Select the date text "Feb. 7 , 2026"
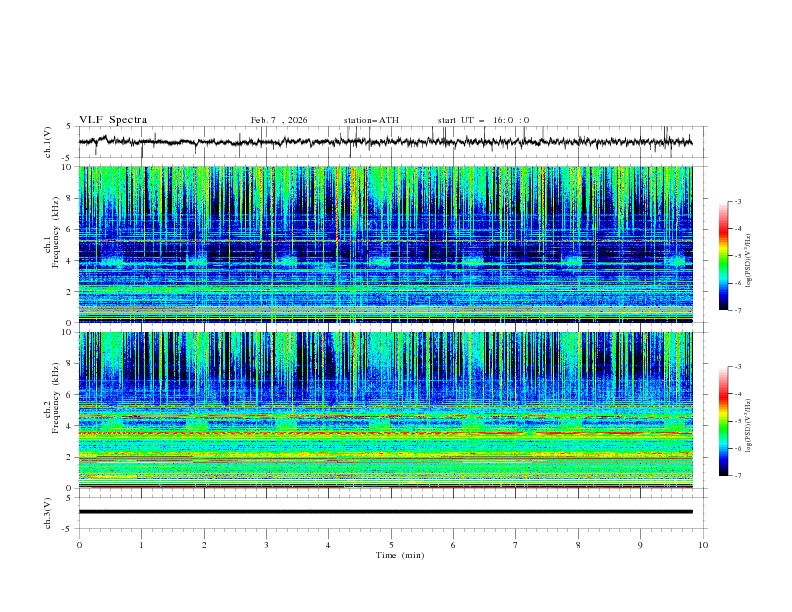Image resolution: width=792 pixels, height=612 pixels. [279, 120]
